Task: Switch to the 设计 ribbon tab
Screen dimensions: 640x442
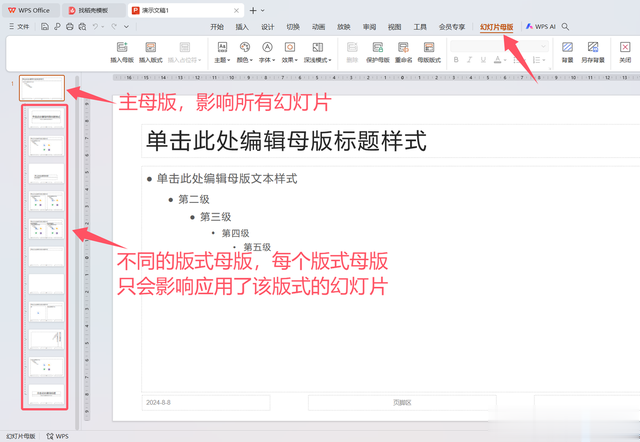Action: point(267,27)
